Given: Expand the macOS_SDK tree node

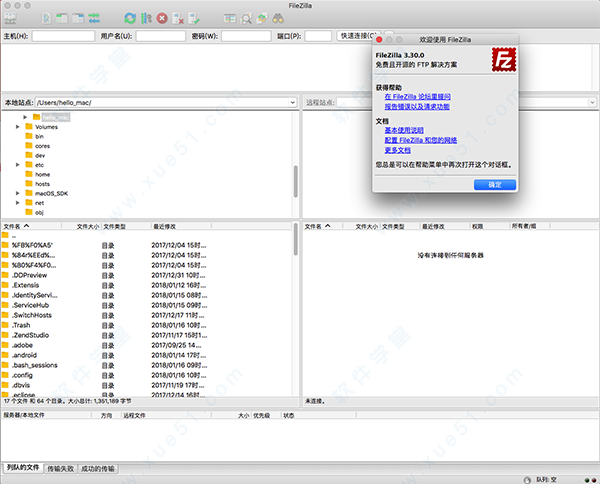Looking at the screenshot, I should [x=18, y=193].
